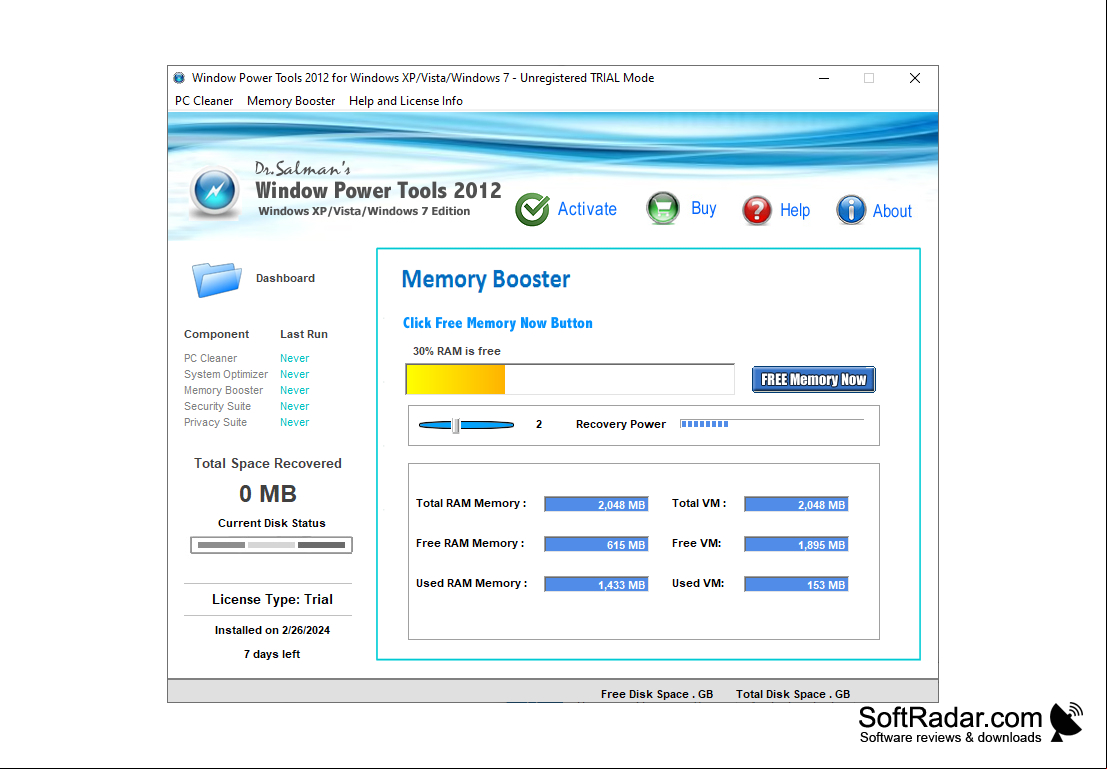Image resolution: width=1107 pixels, height=769 pixels.
Task: Click the recovery power value 2
Action: tap(539, 424)
